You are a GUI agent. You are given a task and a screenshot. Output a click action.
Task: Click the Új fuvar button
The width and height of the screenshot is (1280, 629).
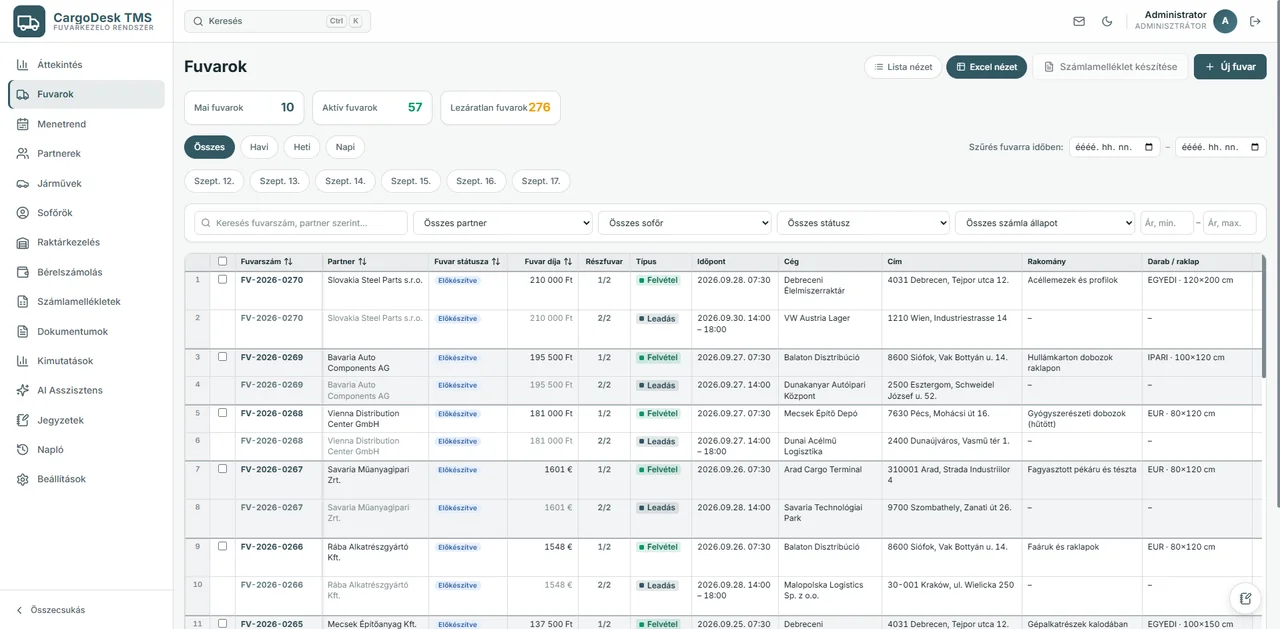click(1230, 67)
